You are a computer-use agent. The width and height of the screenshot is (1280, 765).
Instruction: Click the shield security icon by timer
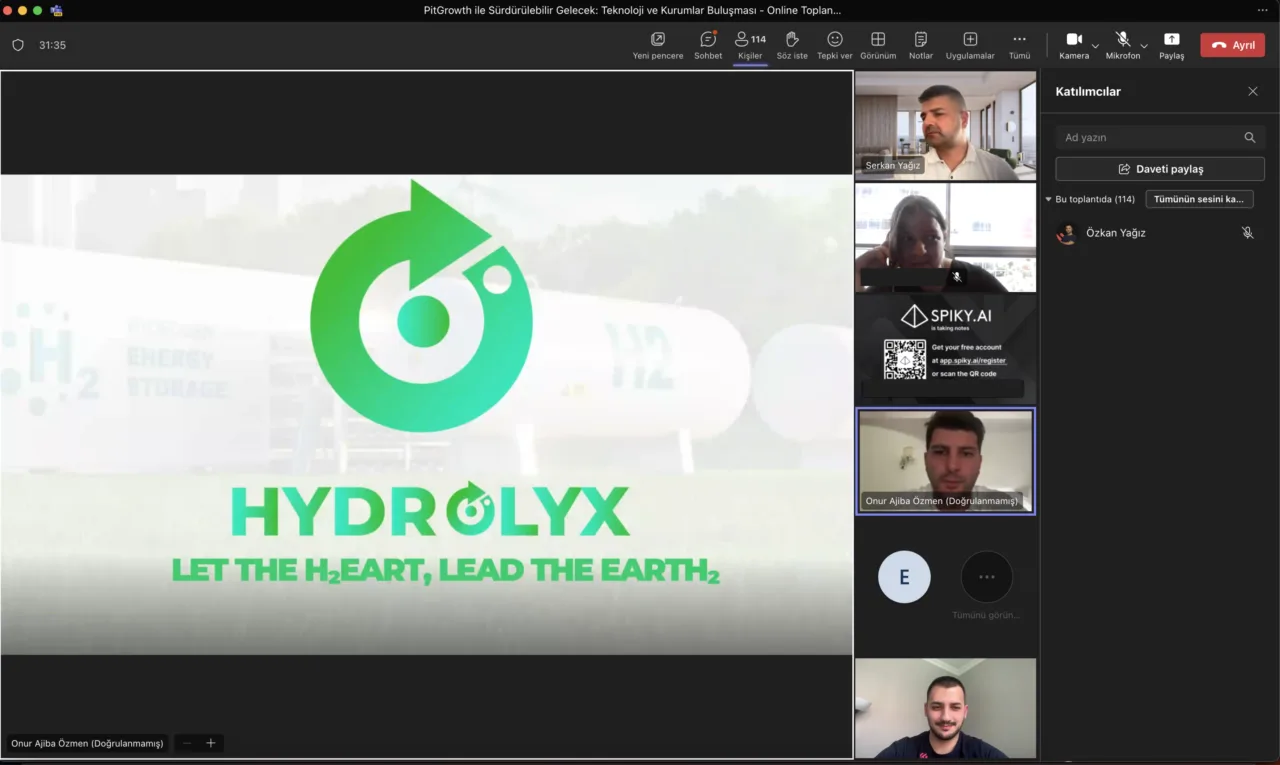click(x=18, y=45)
